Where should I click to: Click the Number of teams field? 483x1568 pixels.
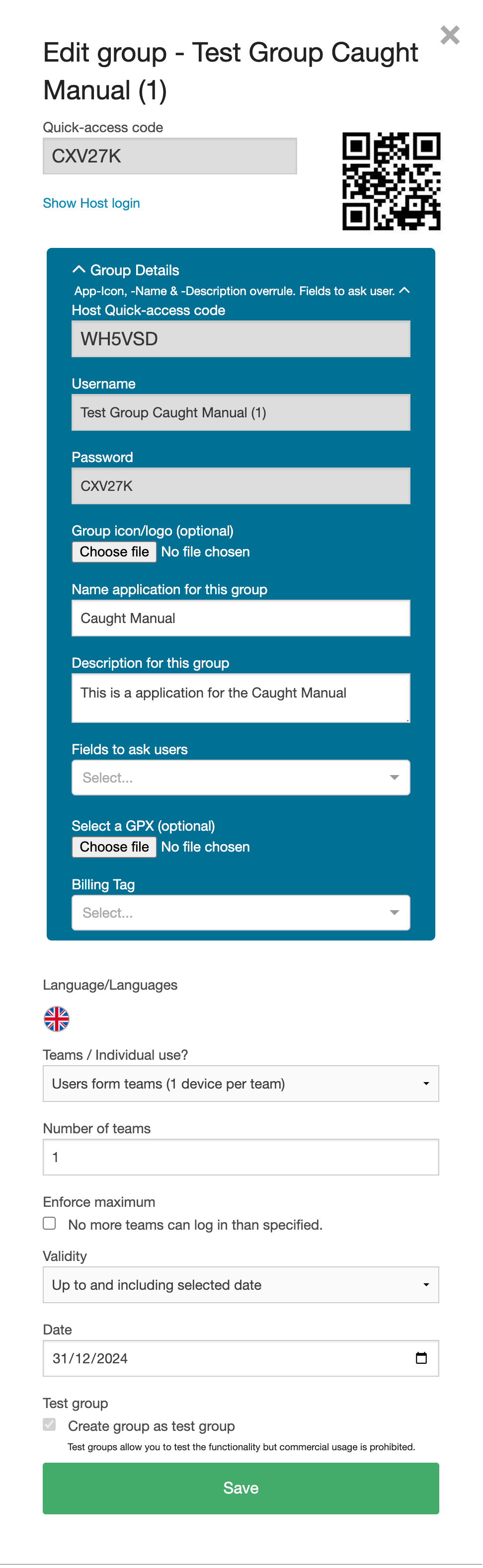pyautogui.click(x=241, y=1157)
